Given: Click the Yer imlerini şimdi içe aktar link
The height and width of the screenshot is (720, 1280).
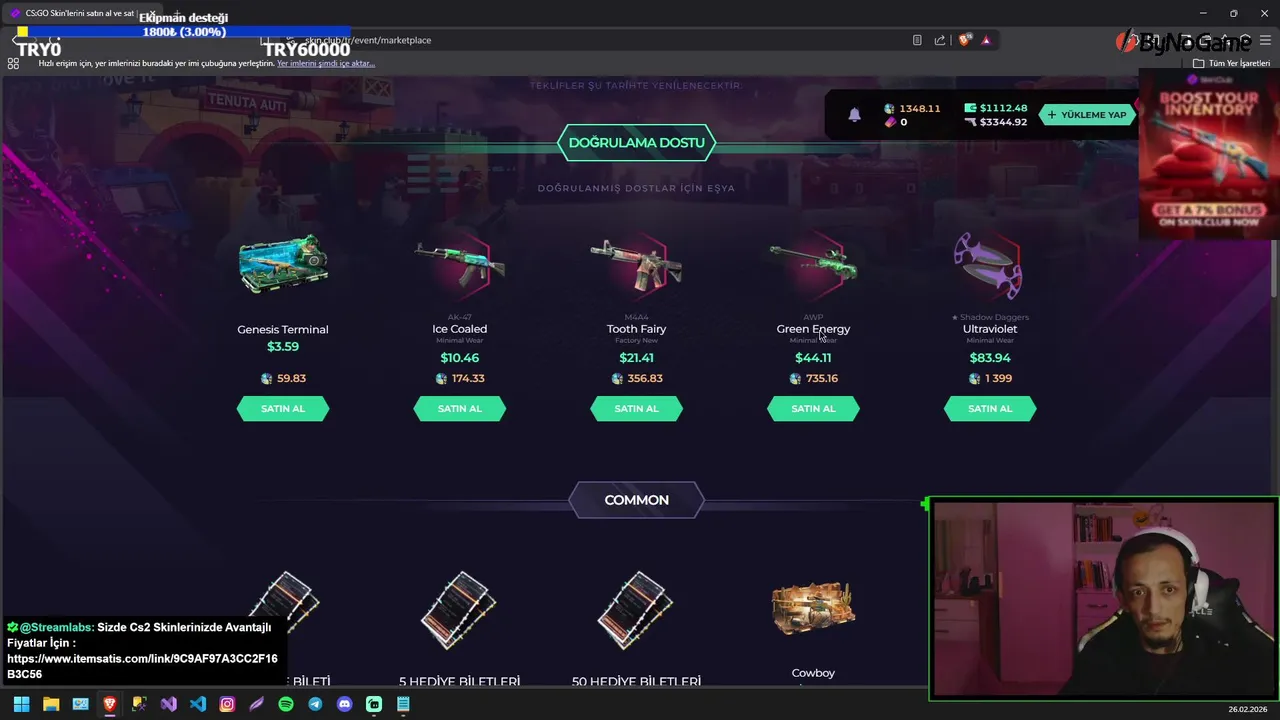Looking at the screenshot, I should tap(326, 63).
